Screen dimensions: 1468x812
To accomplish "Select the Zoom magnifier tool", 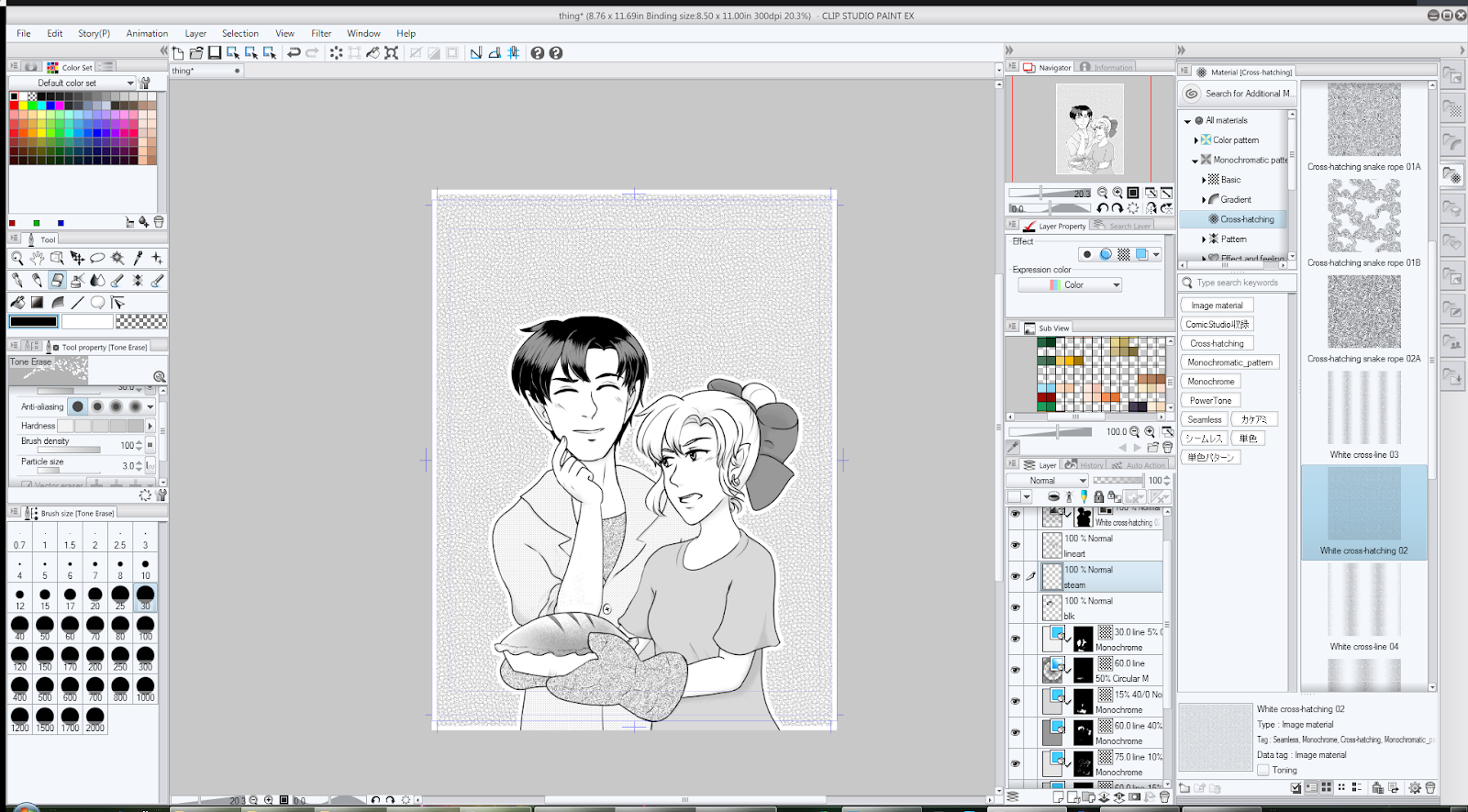I will pos(17,258).
